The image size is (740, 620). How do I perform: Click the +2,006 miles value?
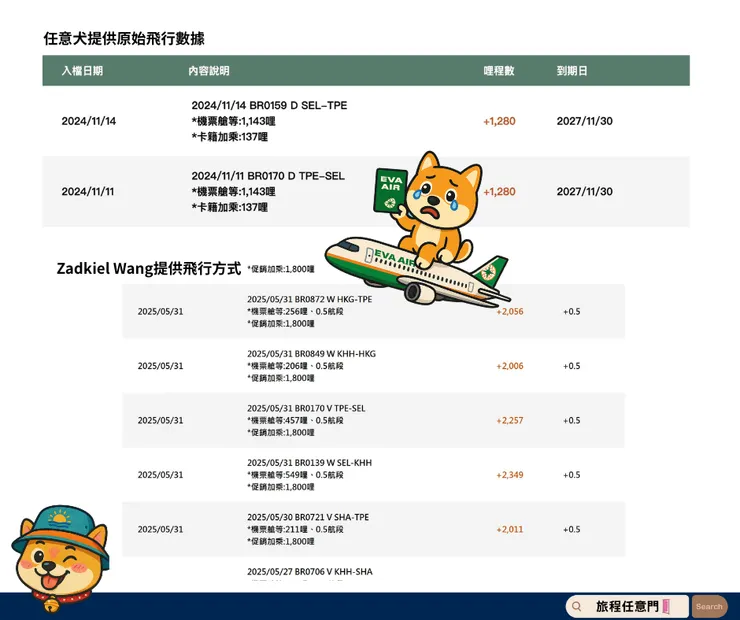510,366
